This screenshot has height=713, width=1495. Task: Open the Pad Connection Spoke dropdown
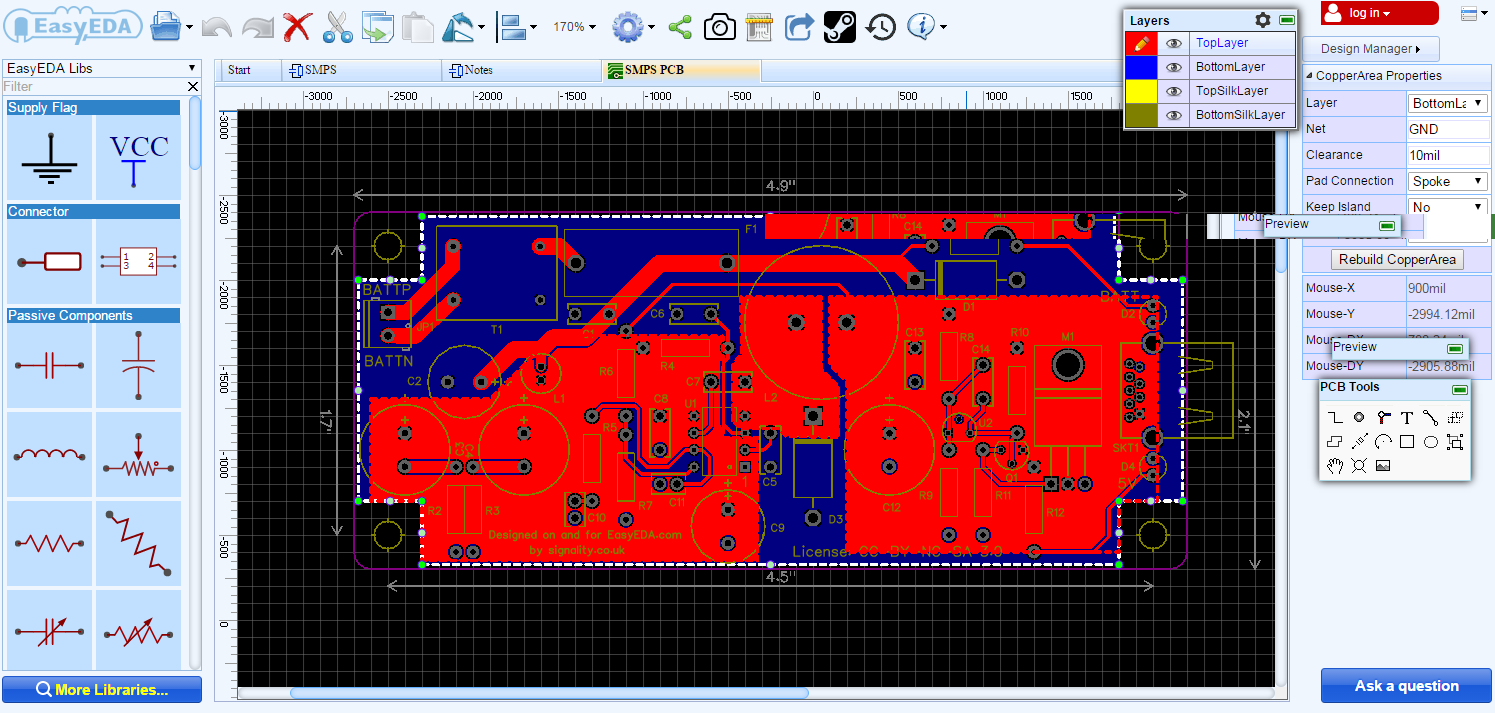[x=1447, y=181]
